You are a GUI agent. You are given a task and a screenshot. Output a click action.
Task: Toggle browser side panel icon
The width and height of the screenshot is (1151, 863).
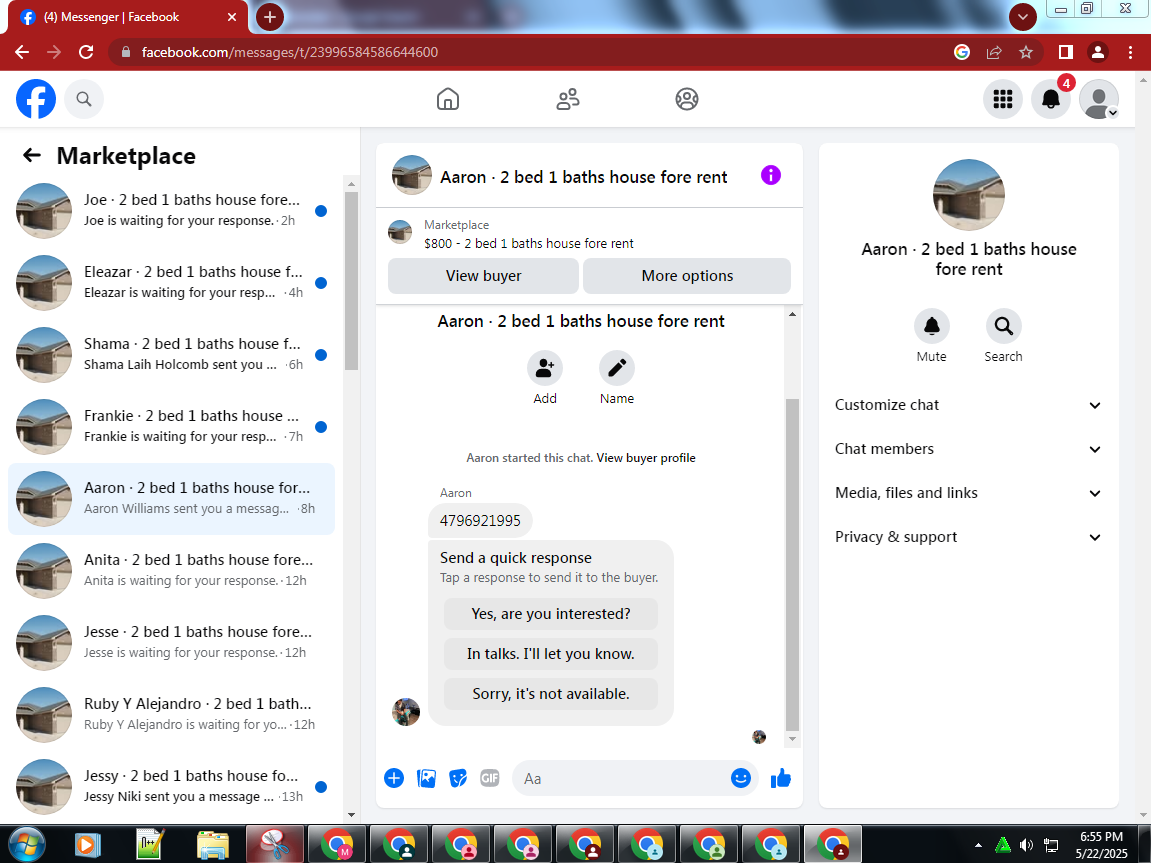click(x=1066, y=52)
